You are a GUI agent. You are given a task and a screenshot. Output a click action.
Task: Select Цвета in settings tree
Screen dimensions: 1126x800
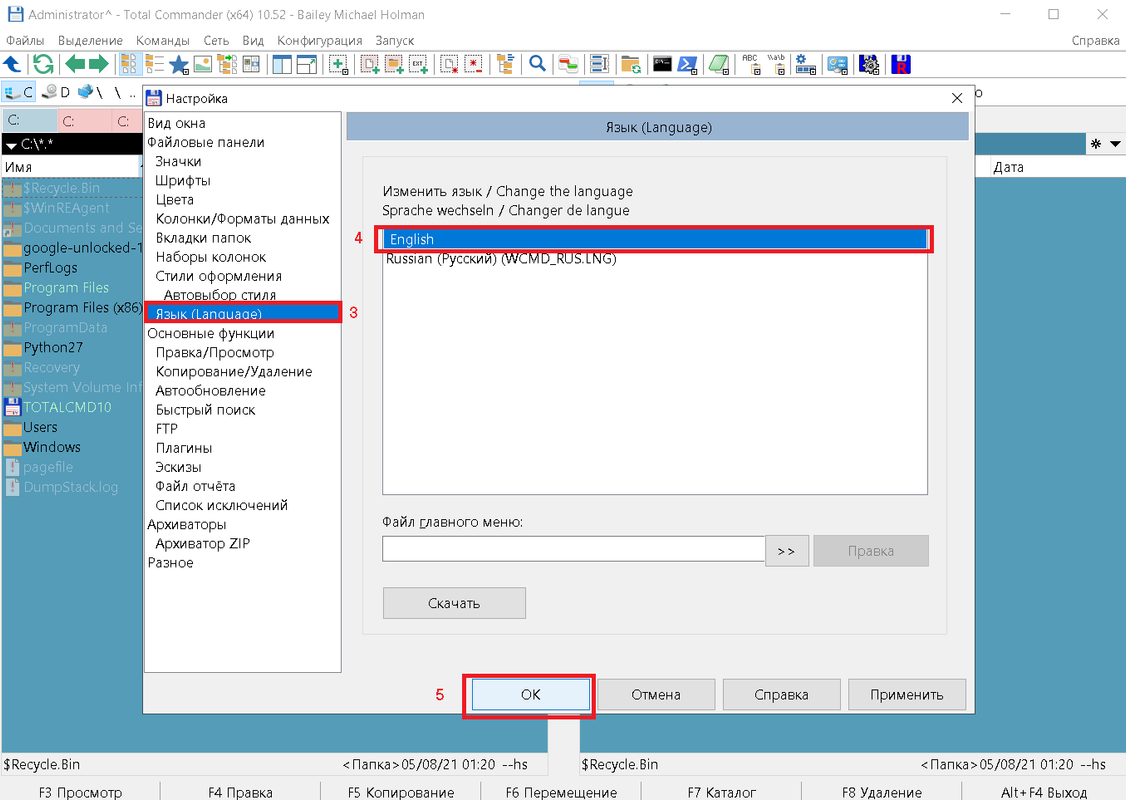pyautogui.click(x=175, y=200)
